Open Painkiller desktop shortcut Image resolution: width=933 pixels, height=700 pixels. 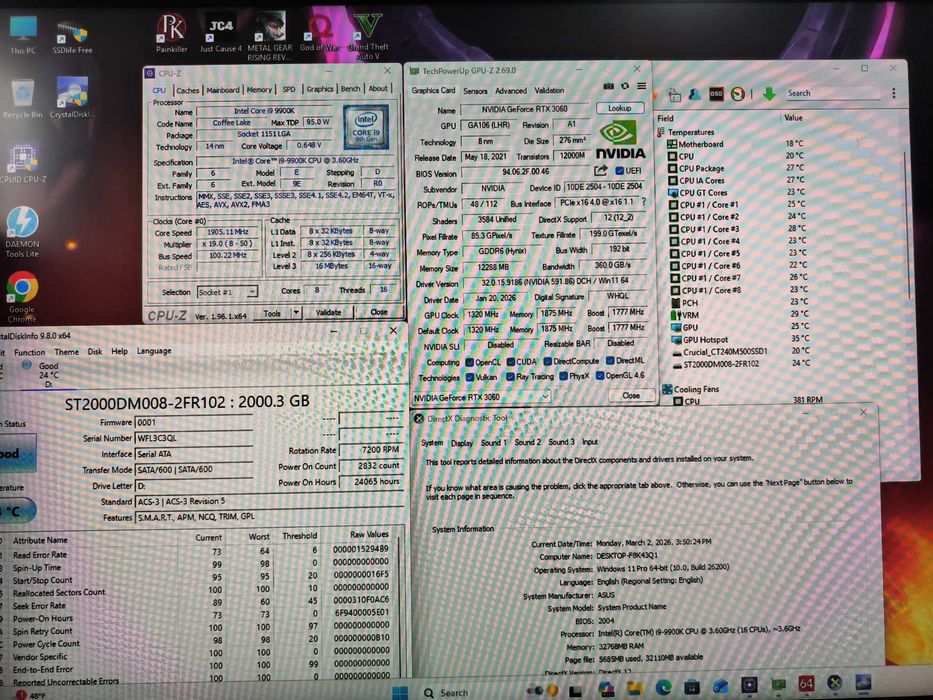[171, 33]
